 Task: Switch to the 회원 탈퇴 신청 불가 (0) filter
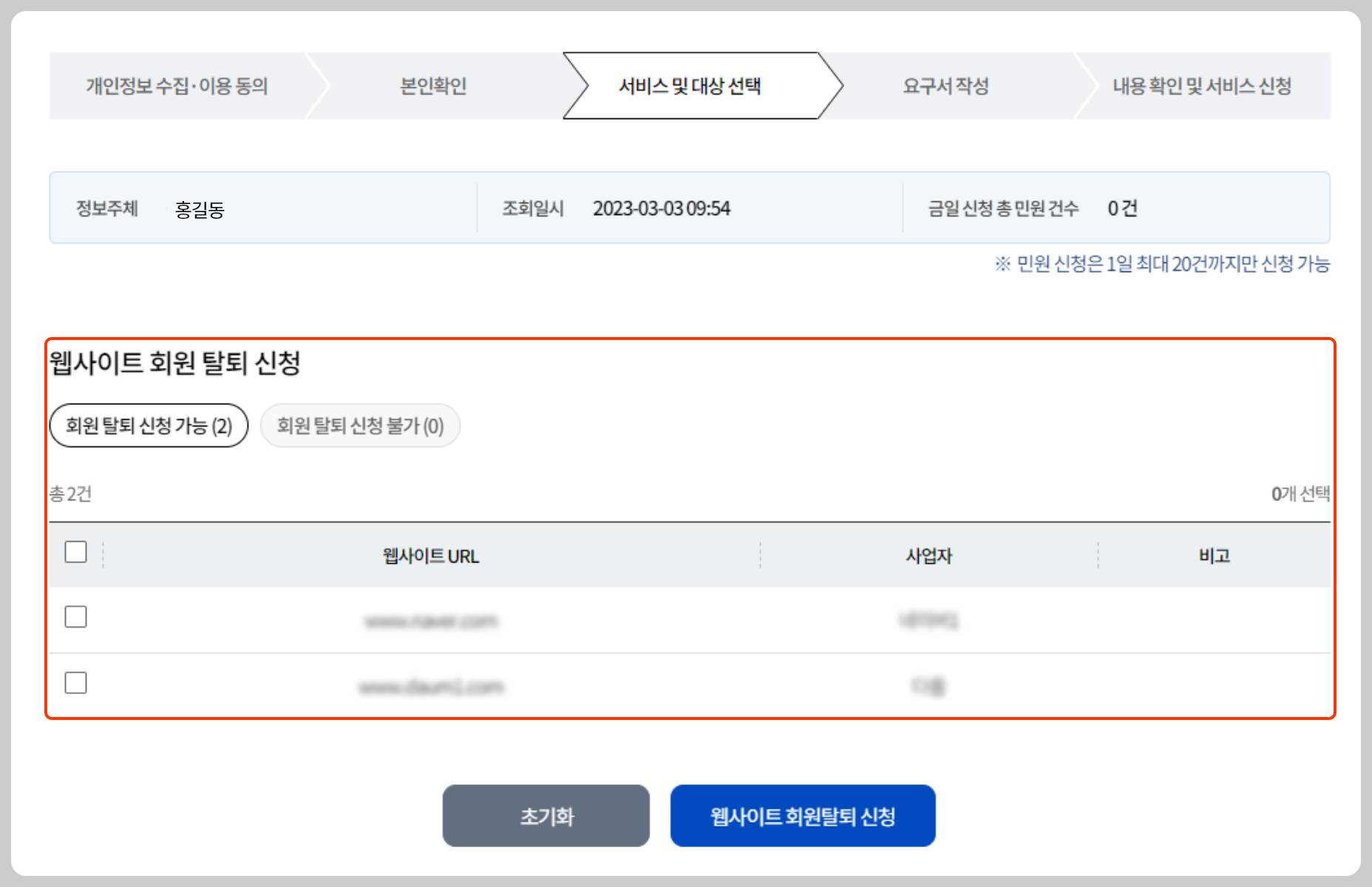pyautogui.click(x=359, y=425)
